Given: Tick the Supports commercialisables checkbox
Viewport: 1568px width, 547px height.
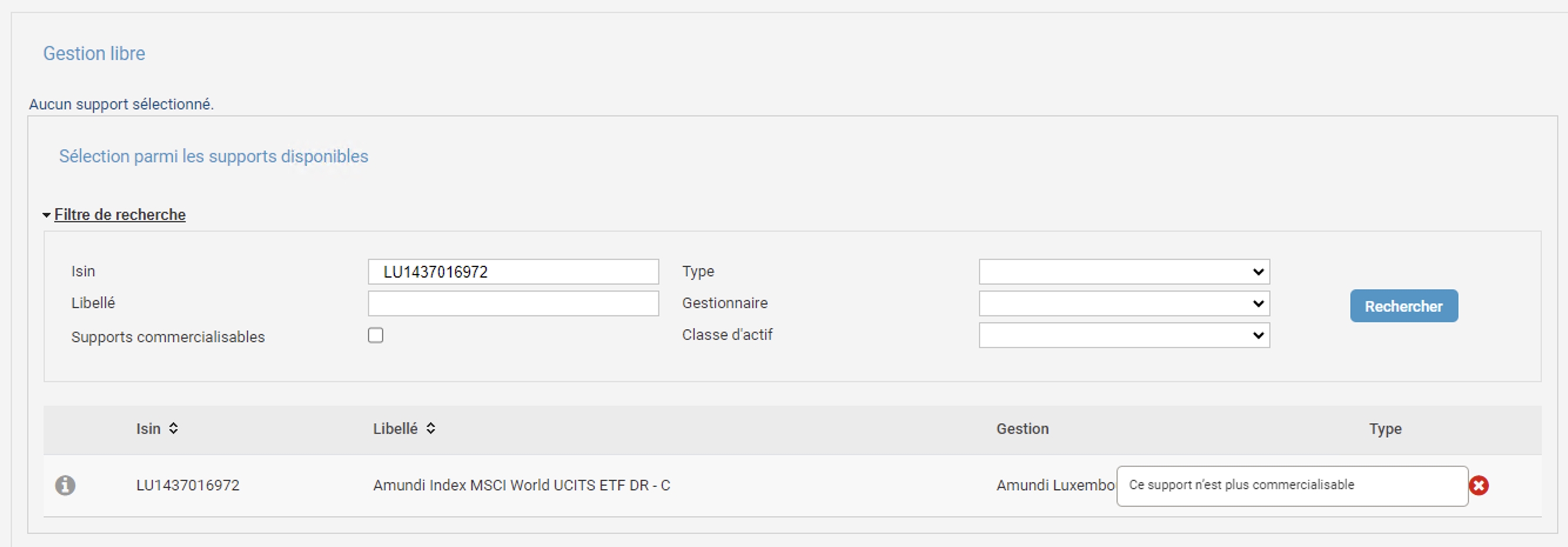Looking at the screenshot, I should point(376,336).
